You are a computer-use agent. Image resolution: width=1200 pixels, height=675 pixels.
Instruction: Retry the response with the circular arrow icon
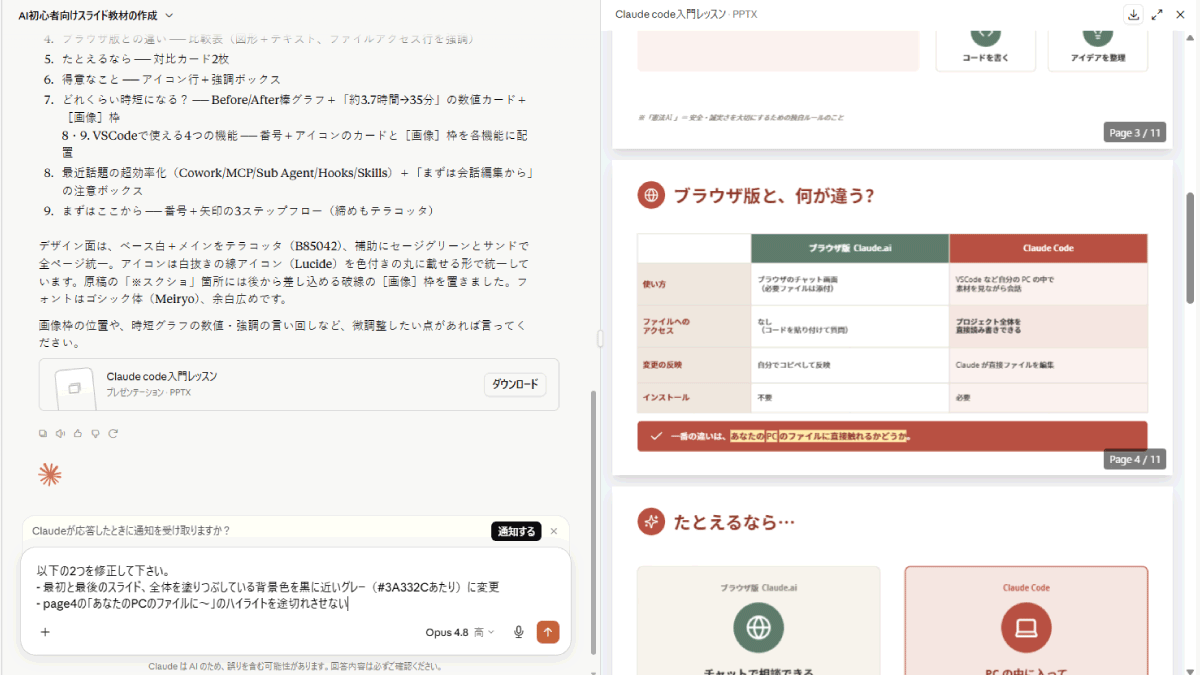tap(113, 433)
